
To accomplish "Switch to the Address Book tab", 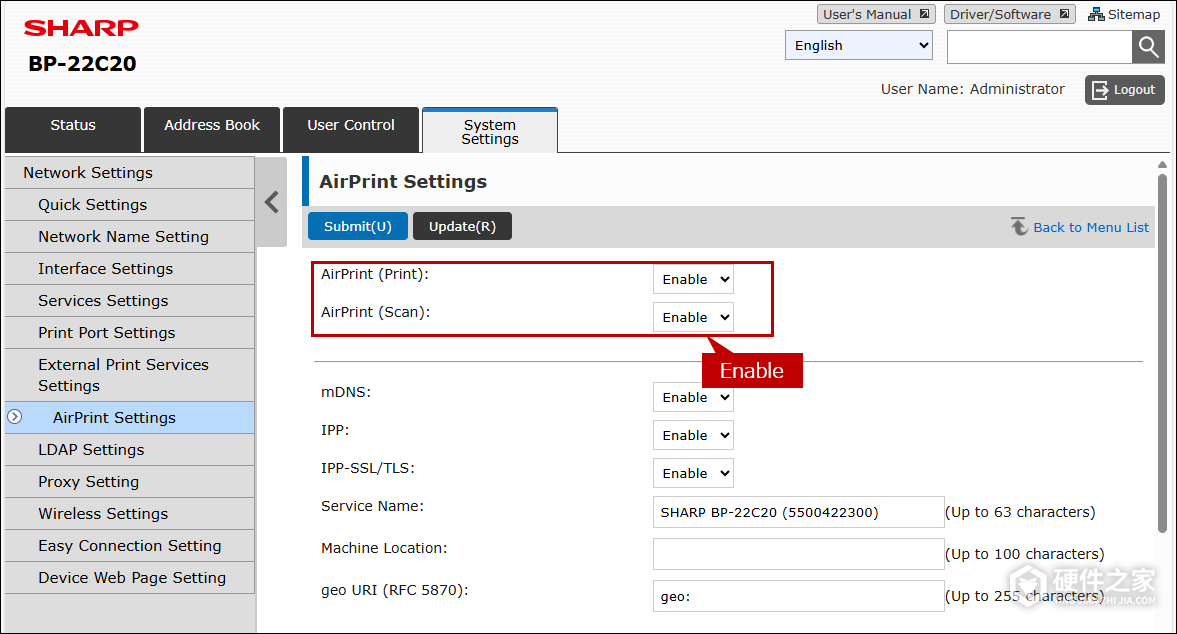I will point(212,130).
